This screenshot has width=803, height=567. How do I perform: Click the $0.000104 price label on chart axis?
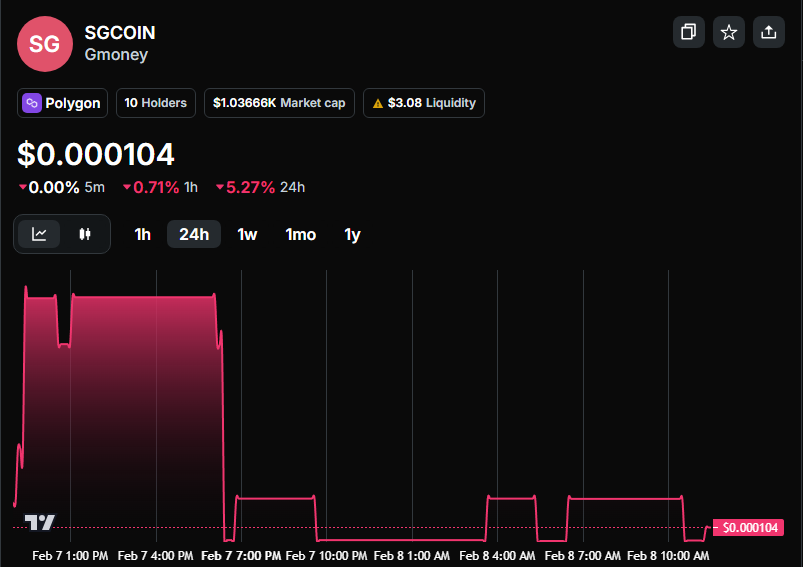coord(748,528)
